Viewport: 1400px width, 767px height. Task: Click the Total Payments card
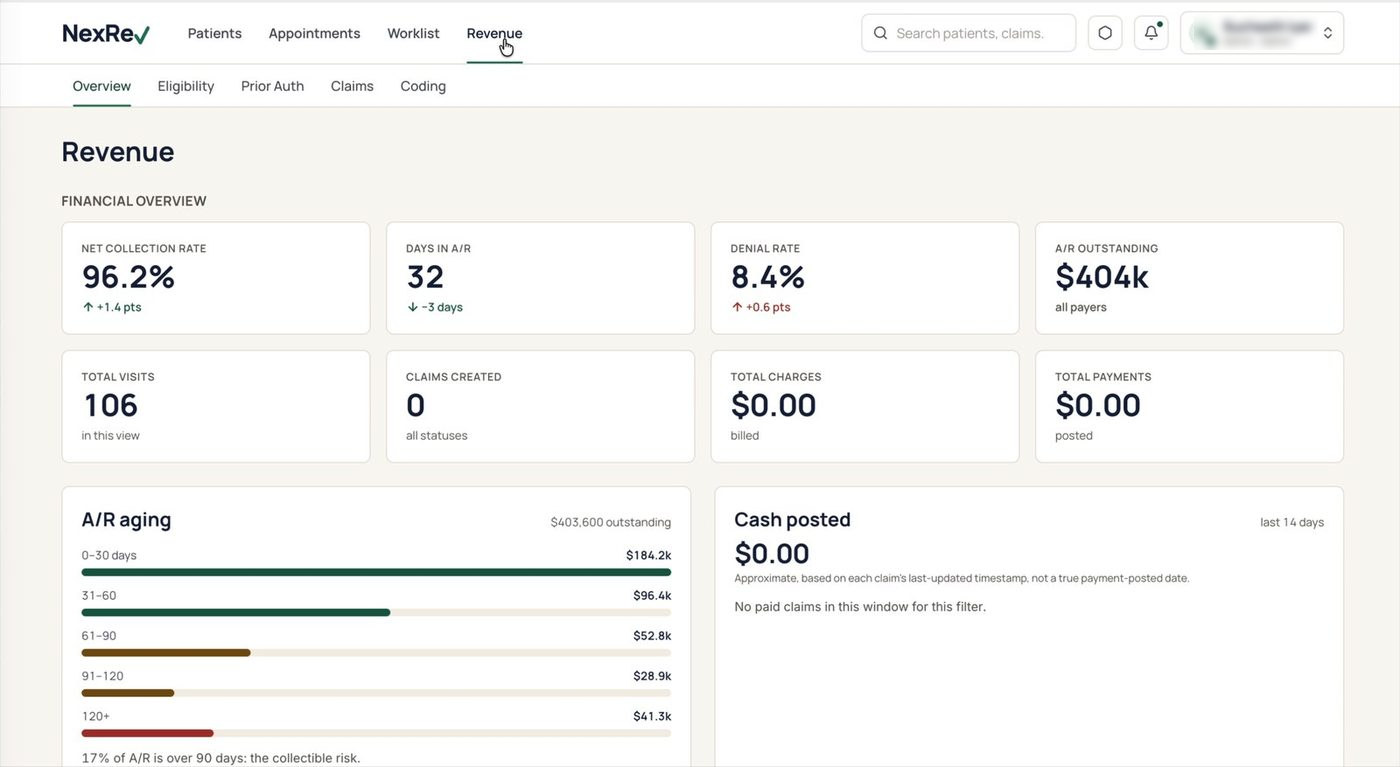pos(1189,406)
